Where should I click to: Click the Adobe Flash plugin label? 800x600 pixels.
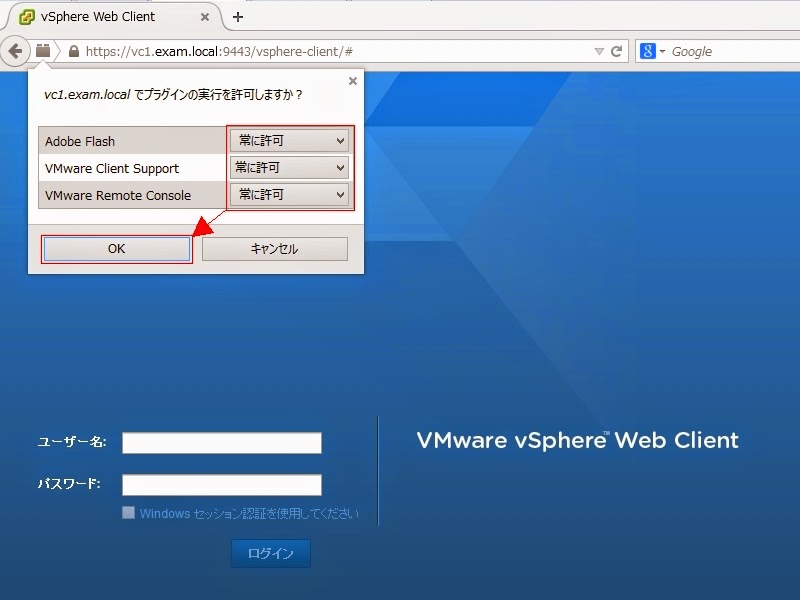tap(80, 141)
